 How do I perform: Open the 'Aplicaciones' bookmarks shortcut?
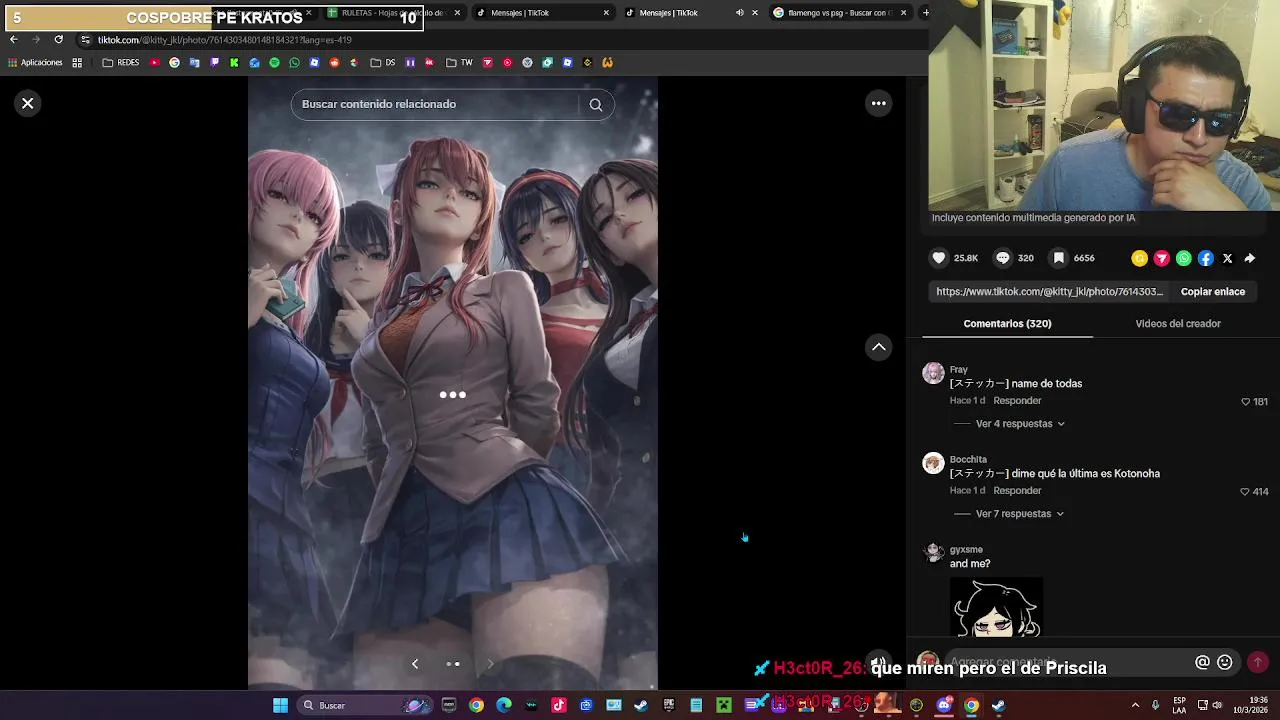[x=35, y=63]
